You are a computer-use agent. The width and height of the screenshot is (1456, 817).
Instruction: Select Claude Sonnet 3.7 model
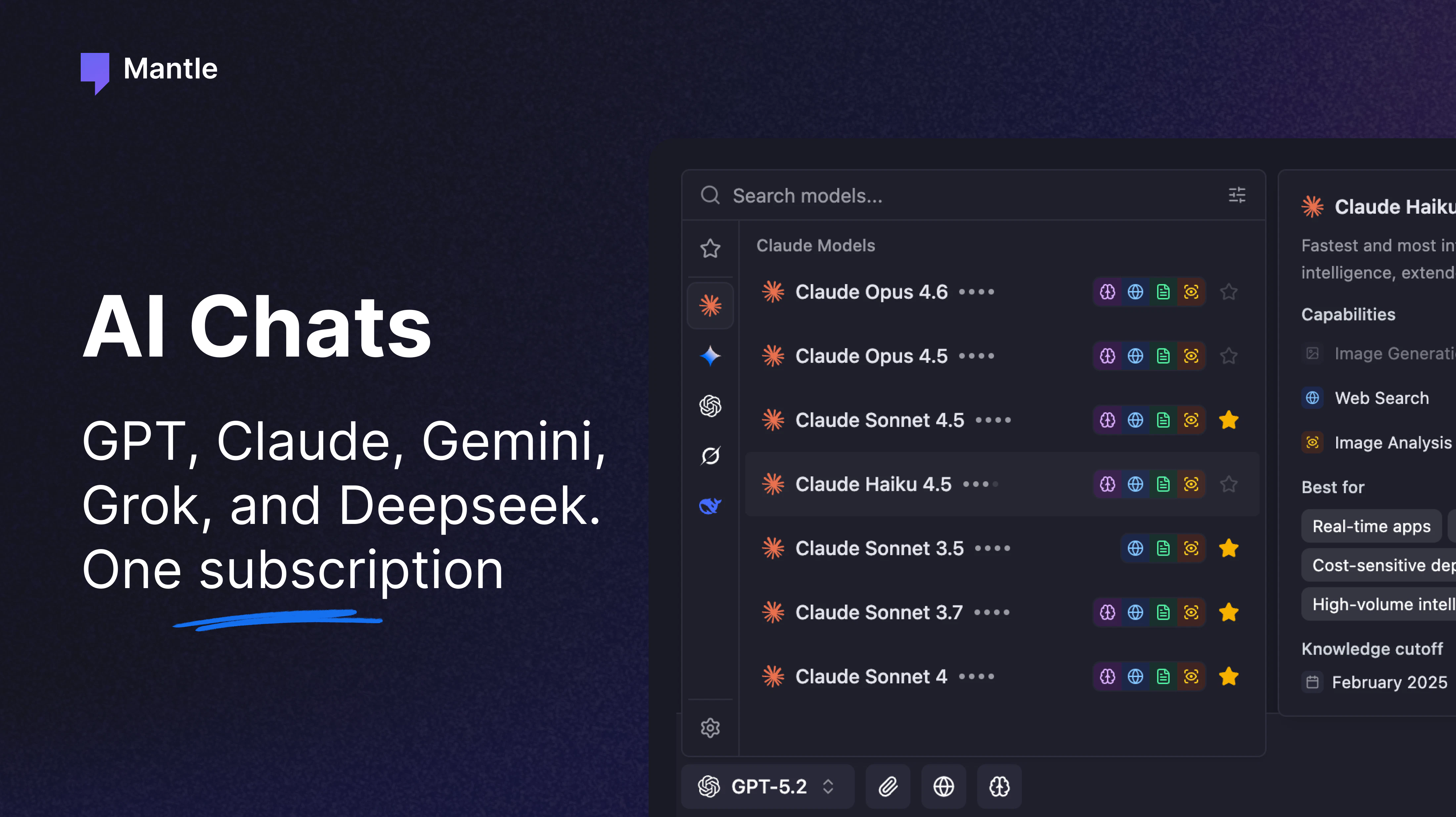tap(1002, 613)
